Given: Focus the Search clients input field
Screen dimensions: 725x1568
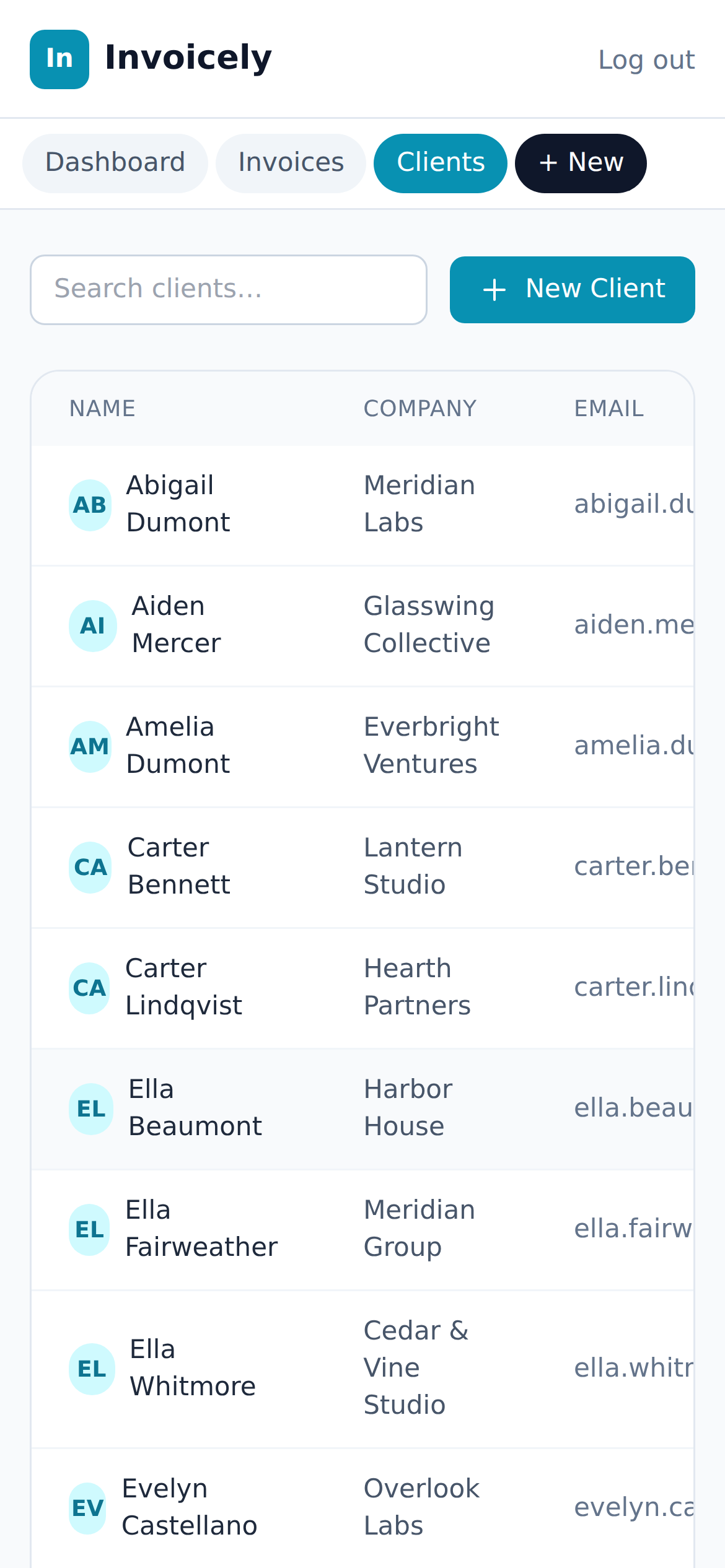Looking at the screenshot, I should point(229,290).
